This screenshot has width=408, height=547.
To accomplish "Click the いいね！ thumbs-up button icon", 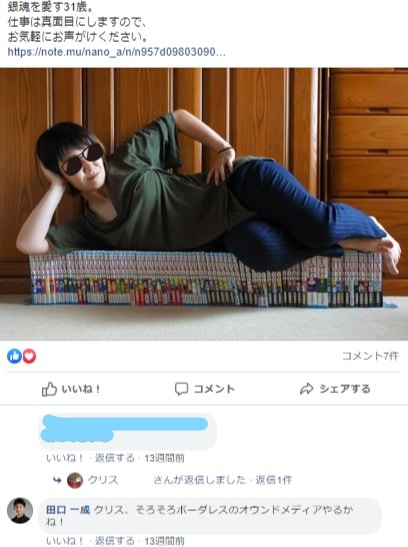I will [49, 389].
